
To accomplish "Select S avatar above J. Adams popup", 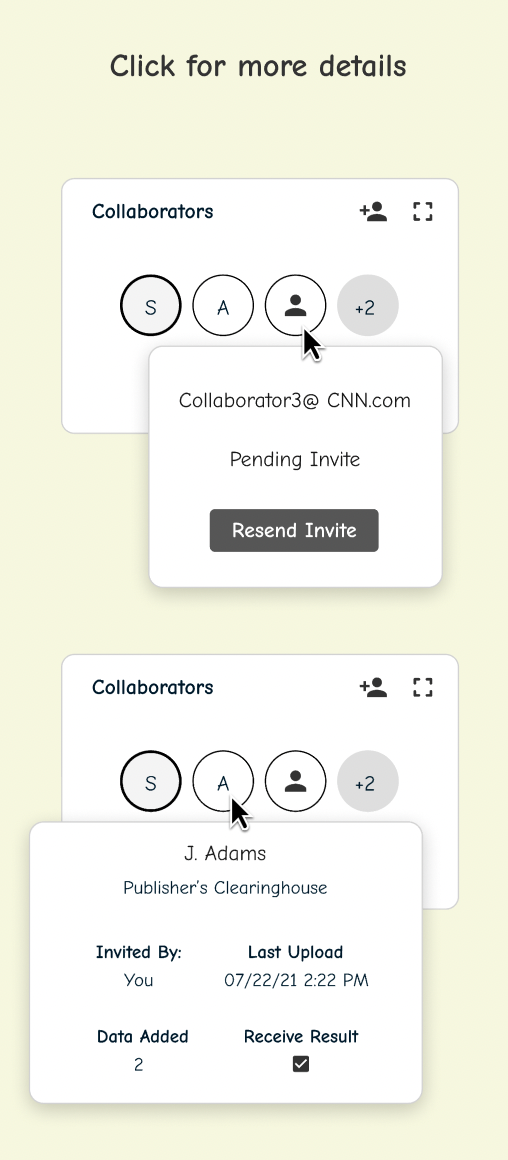I will [x=151, y=781].
